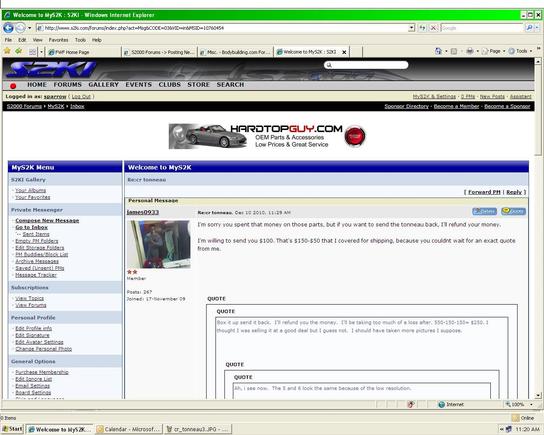Click the Home icon in command bar

pyautogui.click(x=439, y=51)
